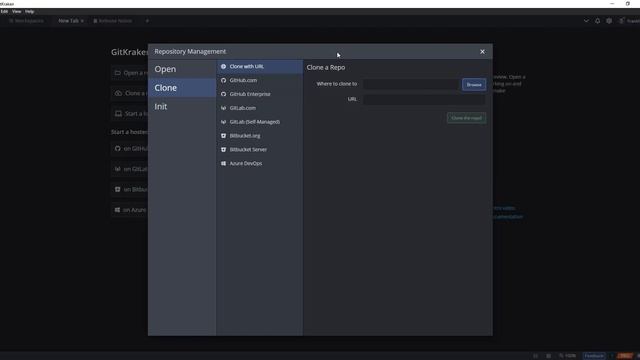The image size is (640, 360).
Task: Click Start a local repo in background
Action: tap(130, 113)
